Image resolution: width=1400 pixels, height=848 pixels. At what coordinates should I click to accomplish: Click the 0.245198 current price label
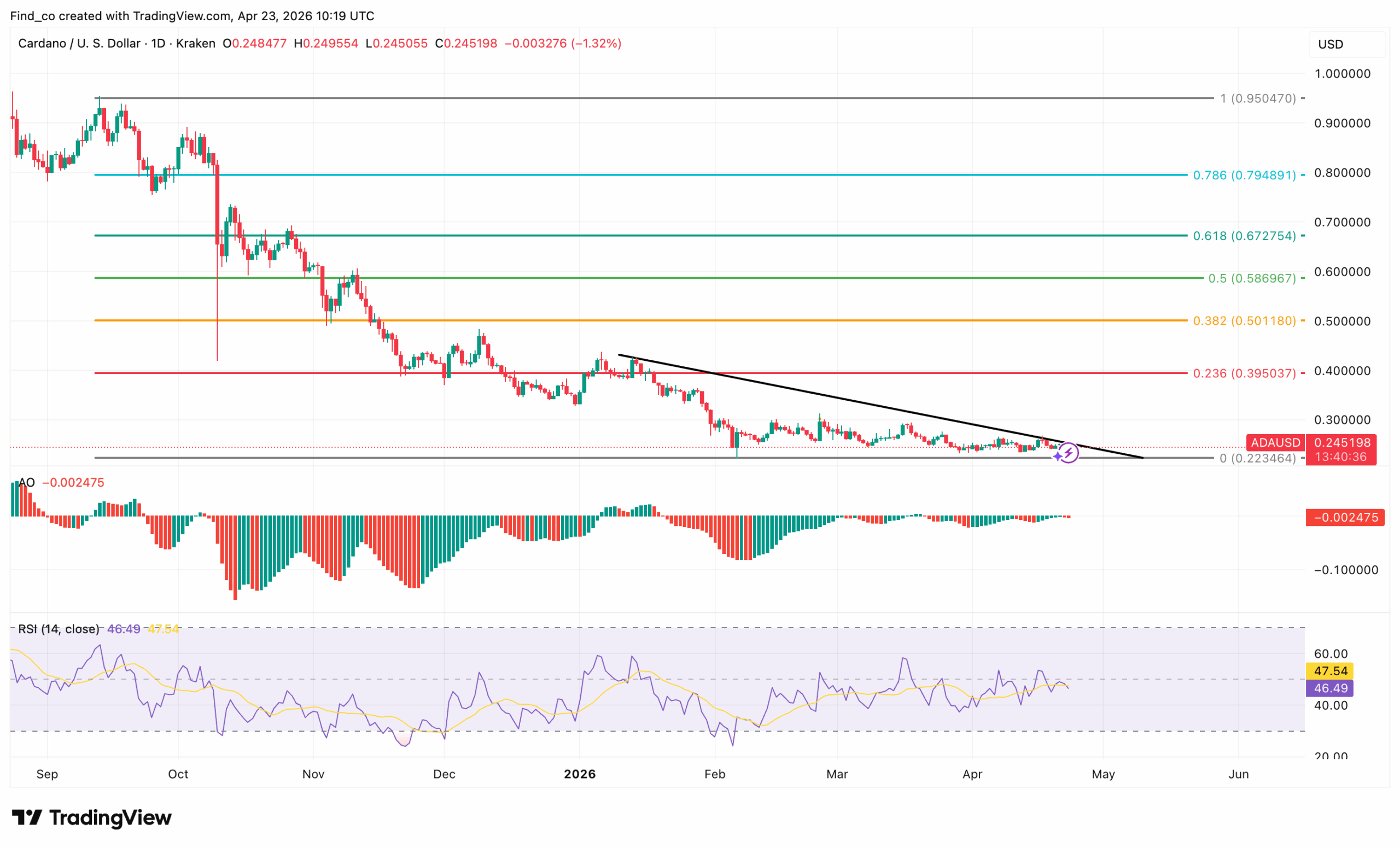tap(1342, 442)
